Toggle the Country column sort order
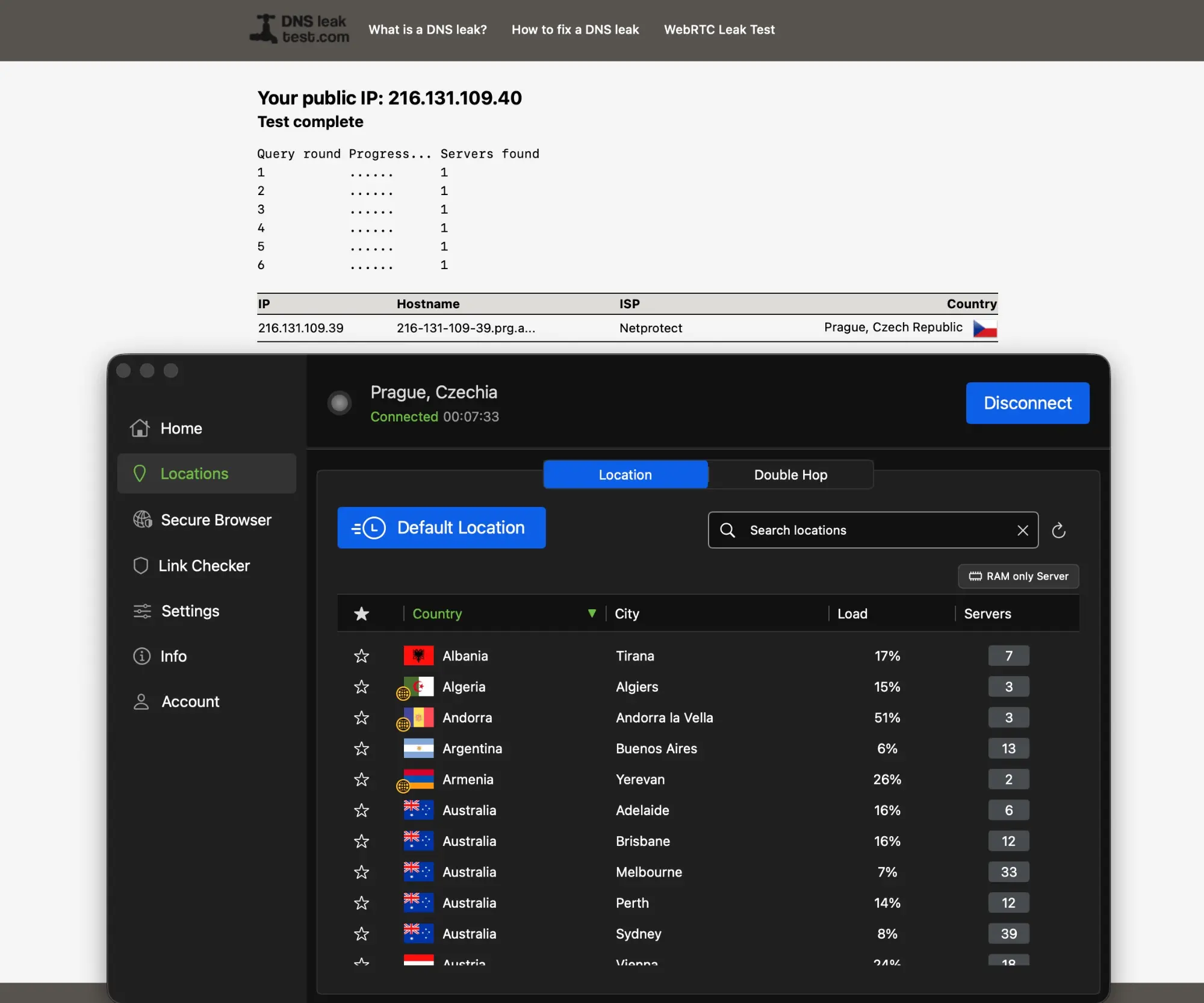 click(x=592, y=613)
